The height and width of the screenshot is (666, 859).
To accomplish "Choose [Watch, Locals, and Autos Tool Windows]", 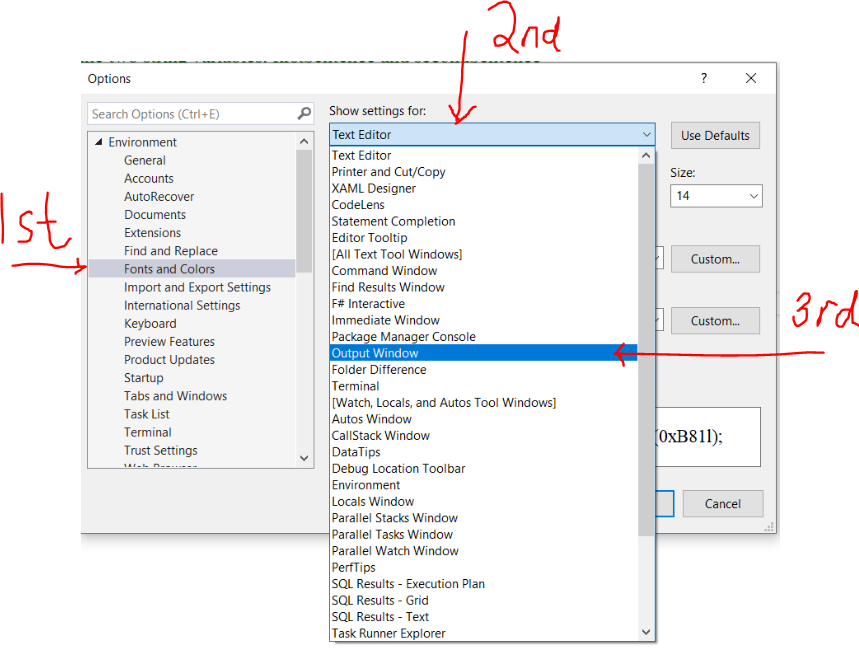I will pos(484,403).
